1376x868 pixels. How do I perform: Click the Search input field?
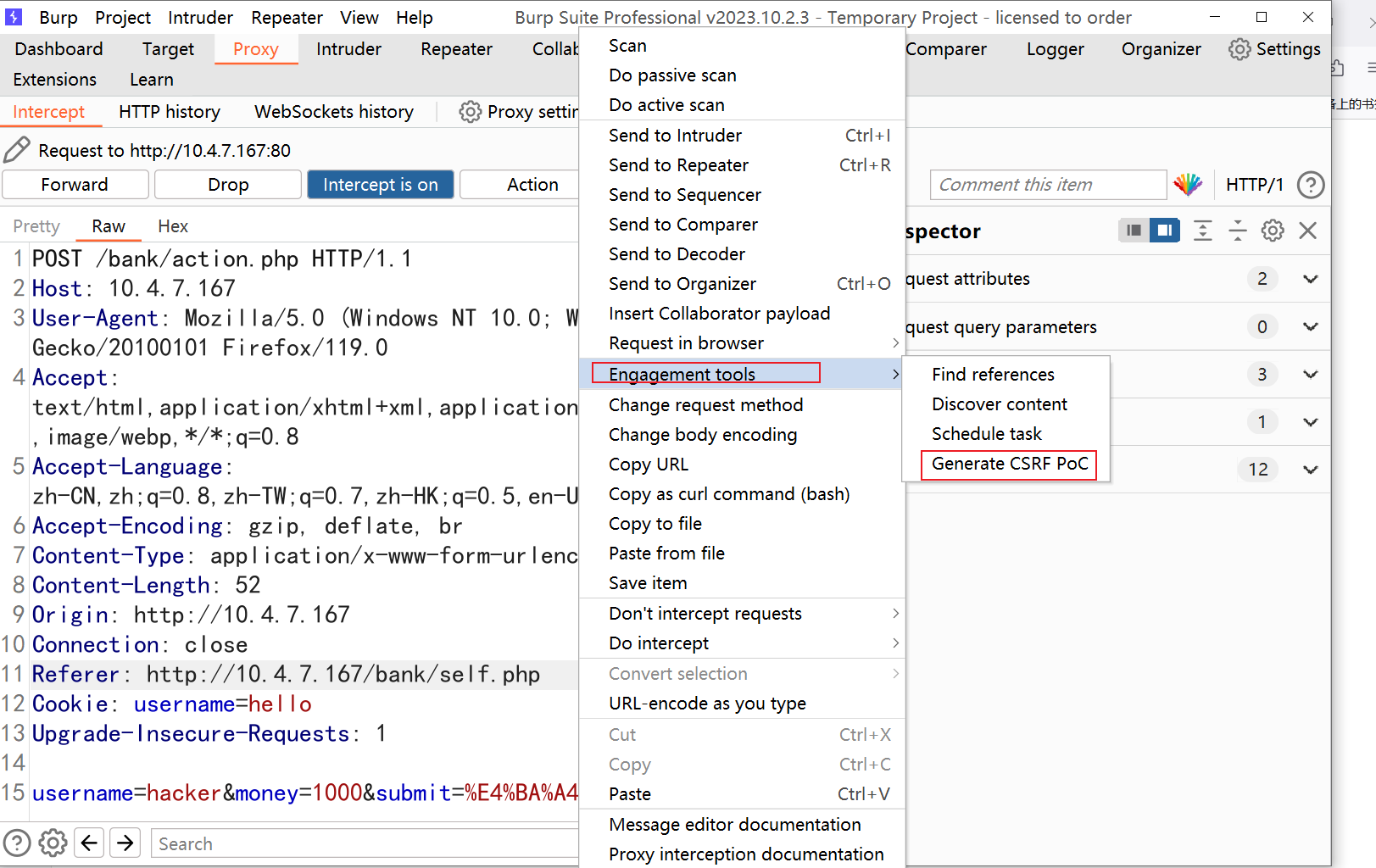(x=365, y=843)
